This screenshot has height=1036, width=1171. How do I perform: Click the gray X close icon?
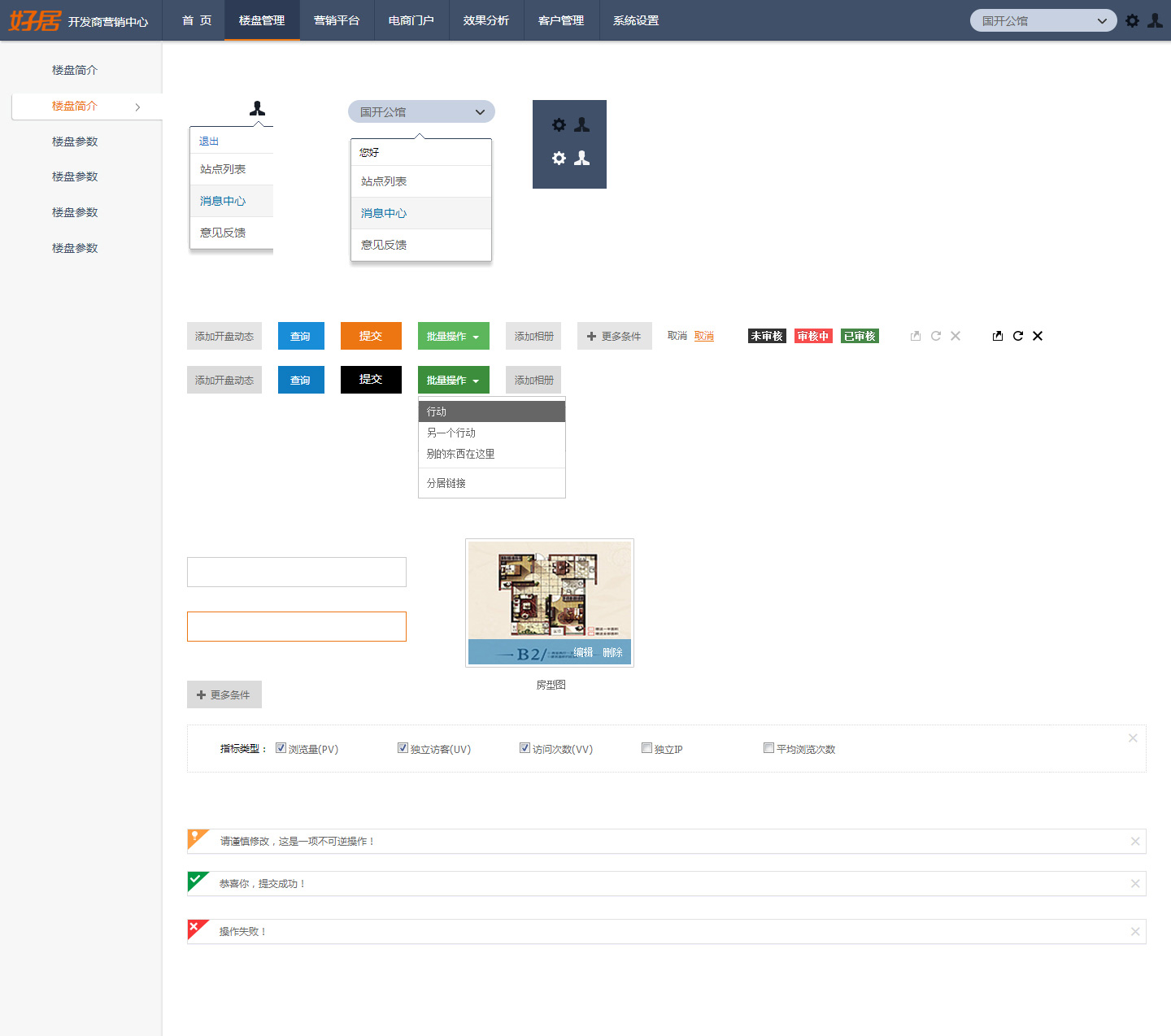pyautogui.click(x=956, y=336)
